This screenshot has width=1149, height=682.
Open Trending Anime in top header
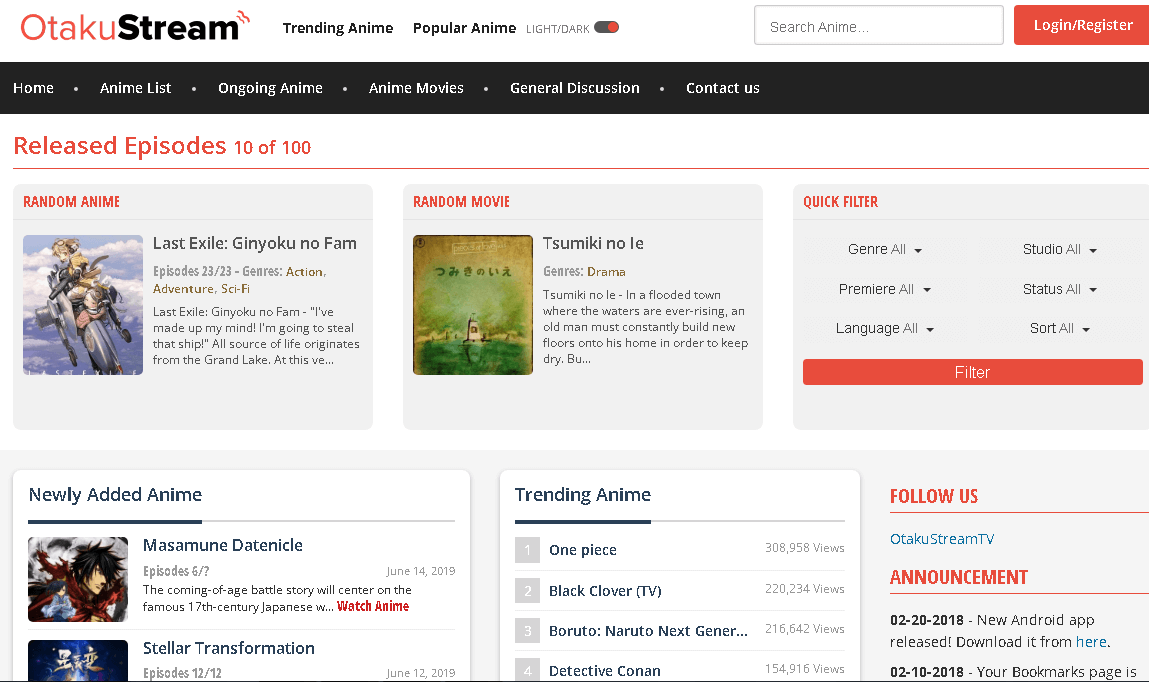(x=338, y=28)
